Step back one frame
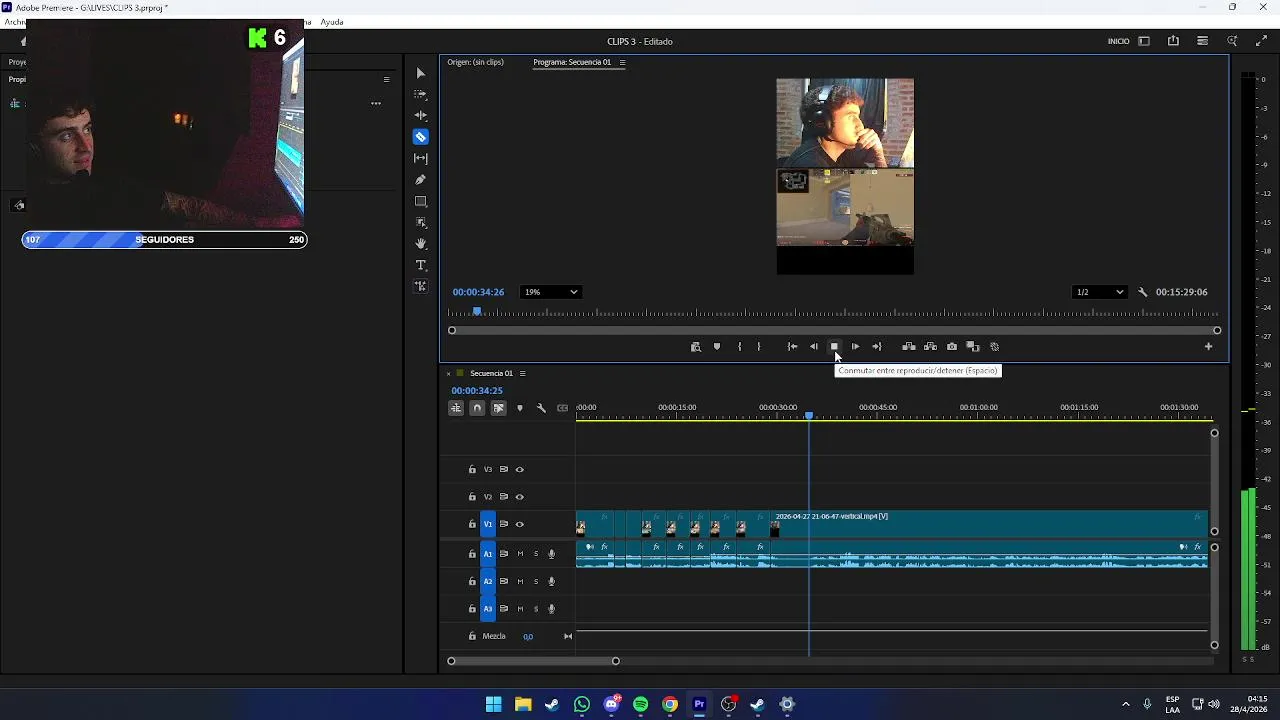 point(813,347)
